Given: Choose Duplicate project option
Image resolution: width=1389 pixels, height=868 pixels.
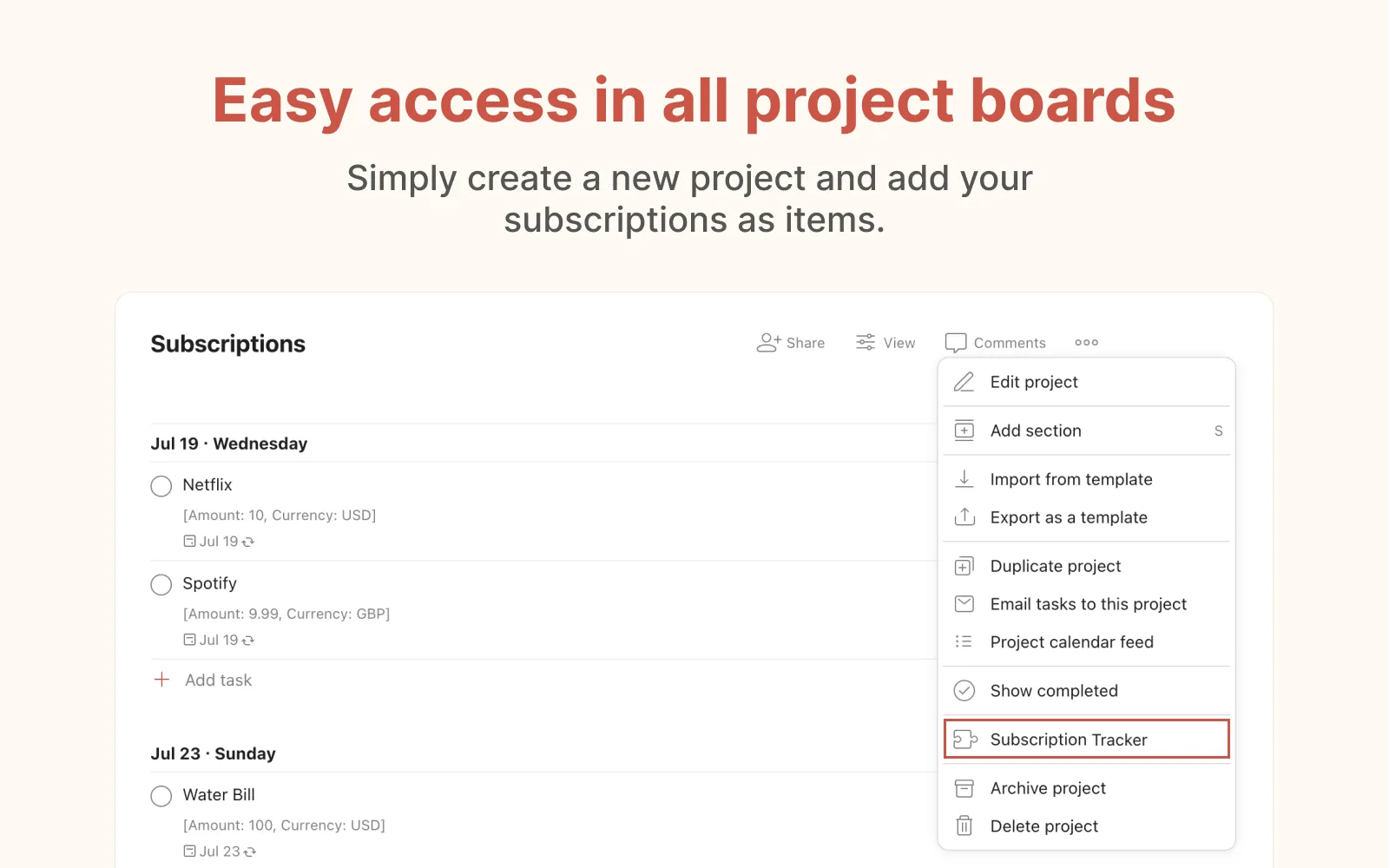Looking at the screenshot, I should pos(1056,566).
